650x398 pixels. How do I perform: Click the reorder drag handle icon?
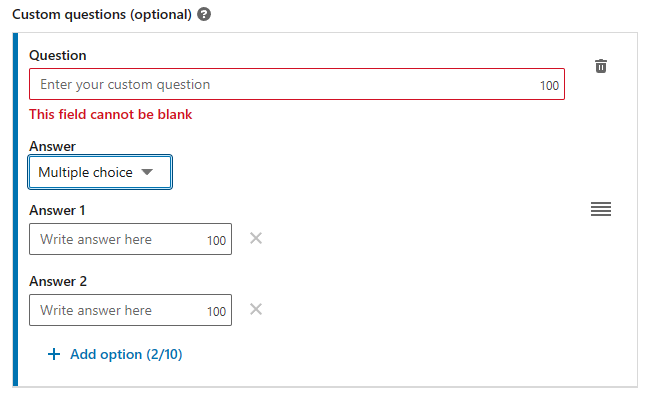(601, 209)
